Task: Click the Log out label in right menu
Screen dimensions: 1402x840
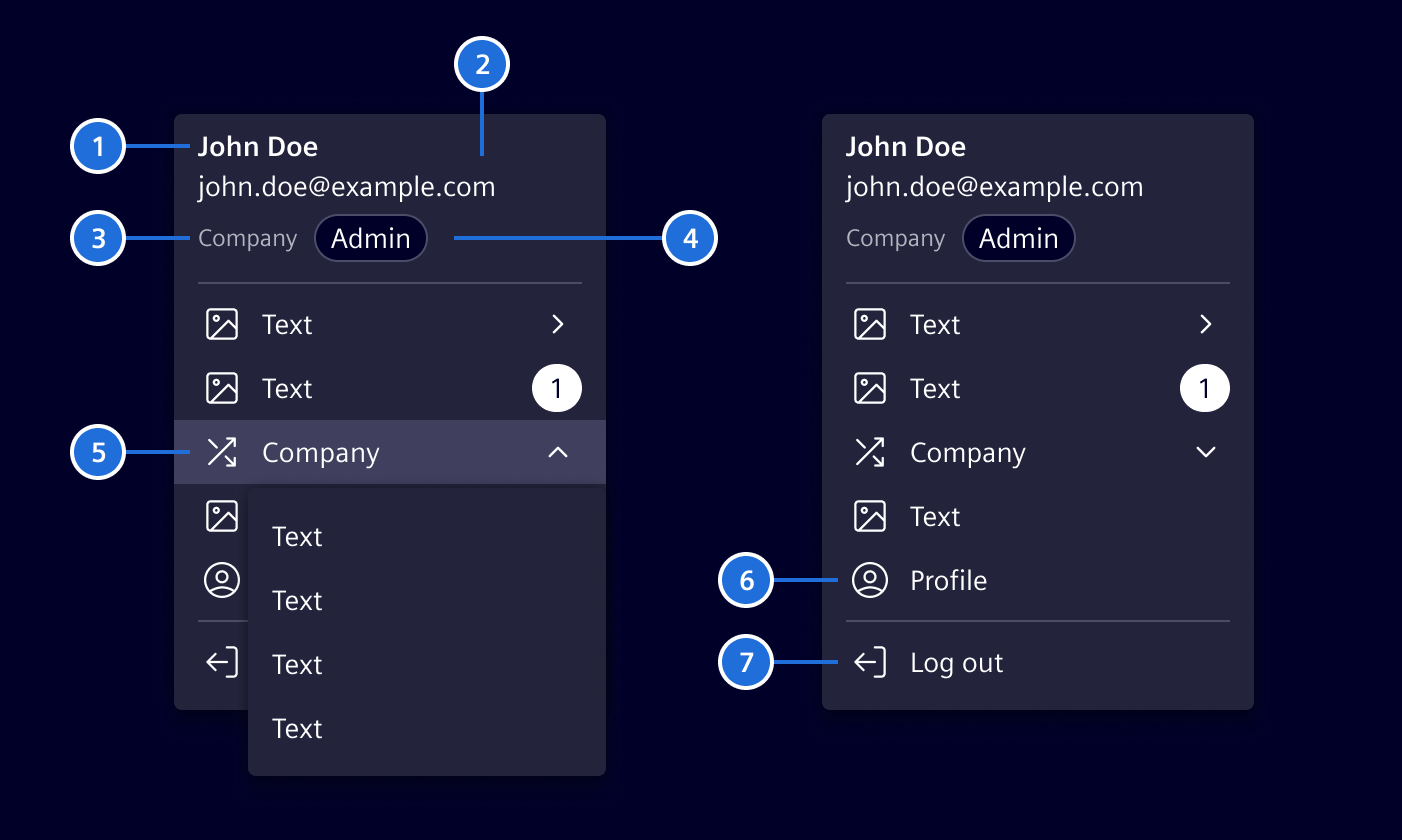Action: (956, 663)
